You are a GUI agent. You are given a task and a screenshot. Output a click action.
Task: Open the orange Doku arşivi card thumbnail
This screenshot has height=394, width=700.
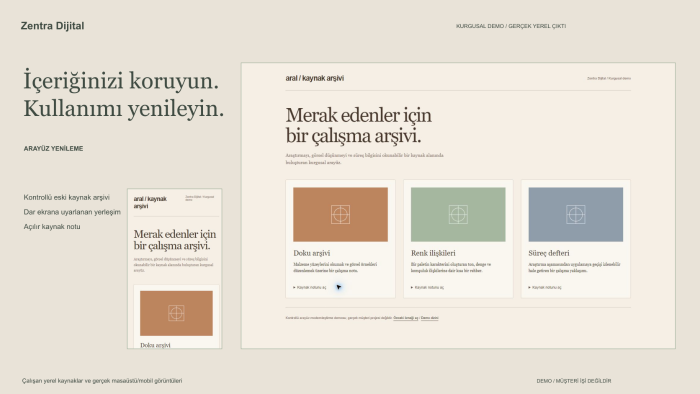point(340,215)
